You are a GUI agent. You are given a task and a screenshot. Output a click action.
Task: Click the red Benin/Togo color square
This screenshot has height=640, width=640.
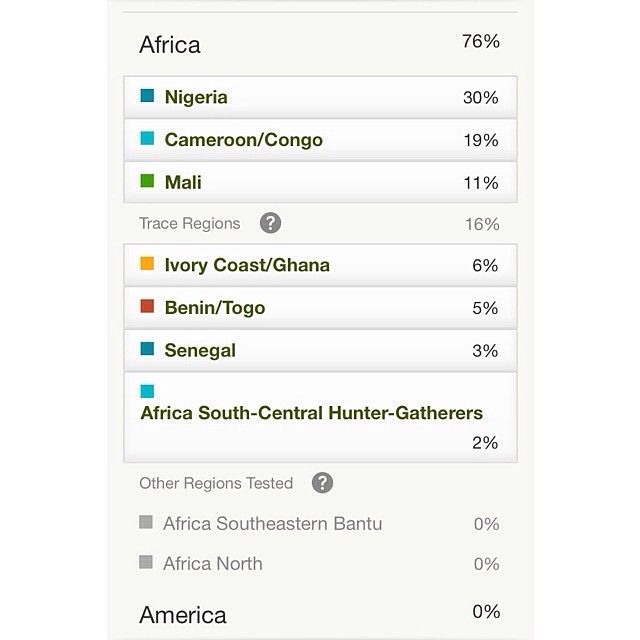point(147,306)
